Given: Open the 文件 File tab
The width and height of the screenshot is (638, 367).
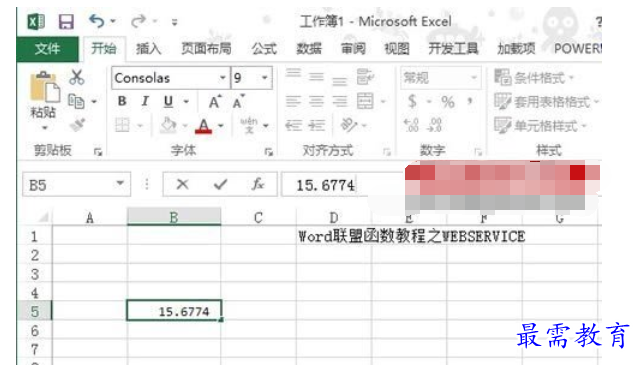Looking at the screenshot, I should pyautogui.click(x=48, y=49).
